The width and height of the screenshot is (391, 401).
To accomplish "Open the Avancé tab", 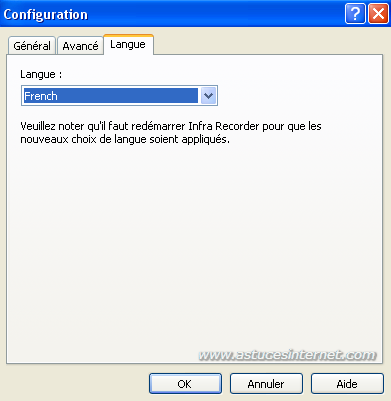I will point(80,46).
